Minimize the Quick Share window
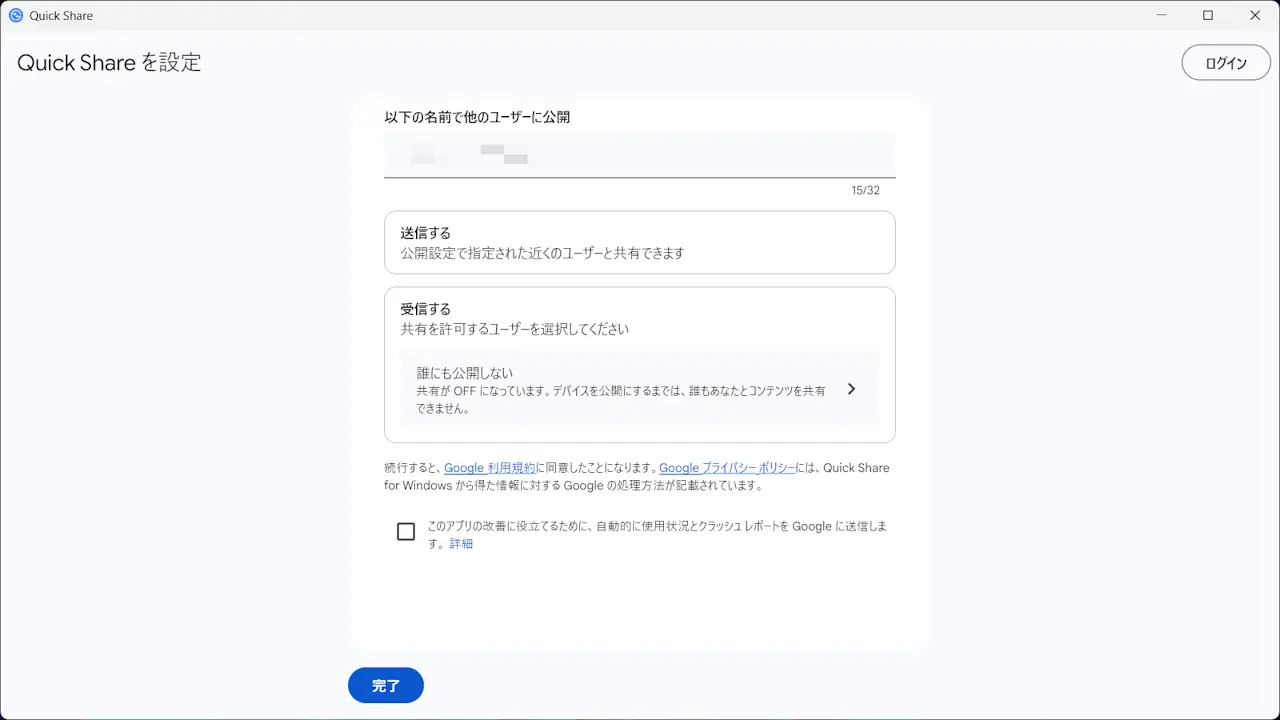This screenshot has height=720, width=1280. click(x=1162, y=15)
